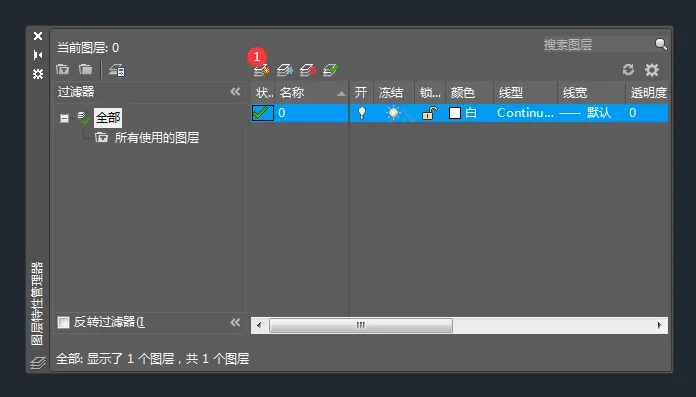This screenshot has height=397, width=696.
Task: Open the Layer States Manager icon
Action: (117, 70)
